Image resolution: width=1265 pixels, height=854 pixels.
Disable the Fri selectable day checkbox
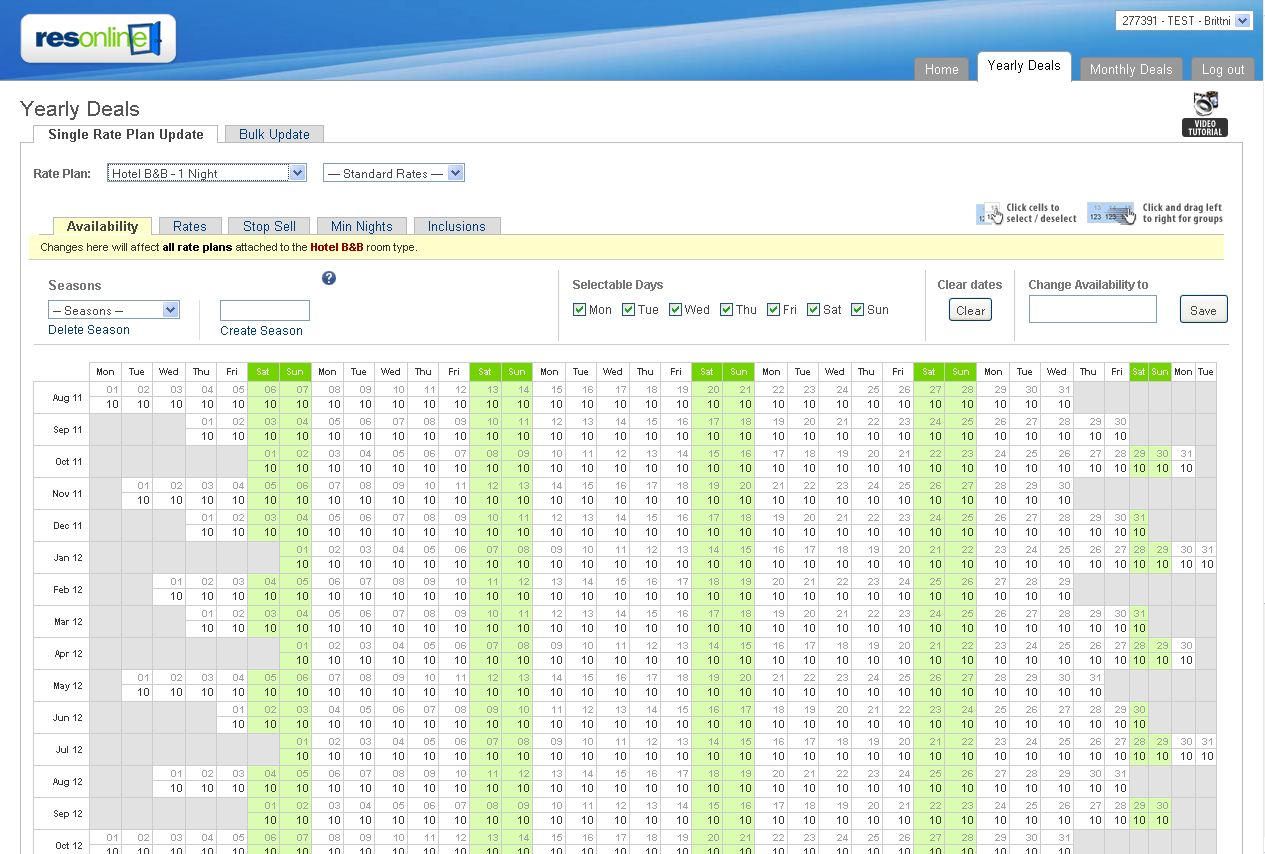774,310
